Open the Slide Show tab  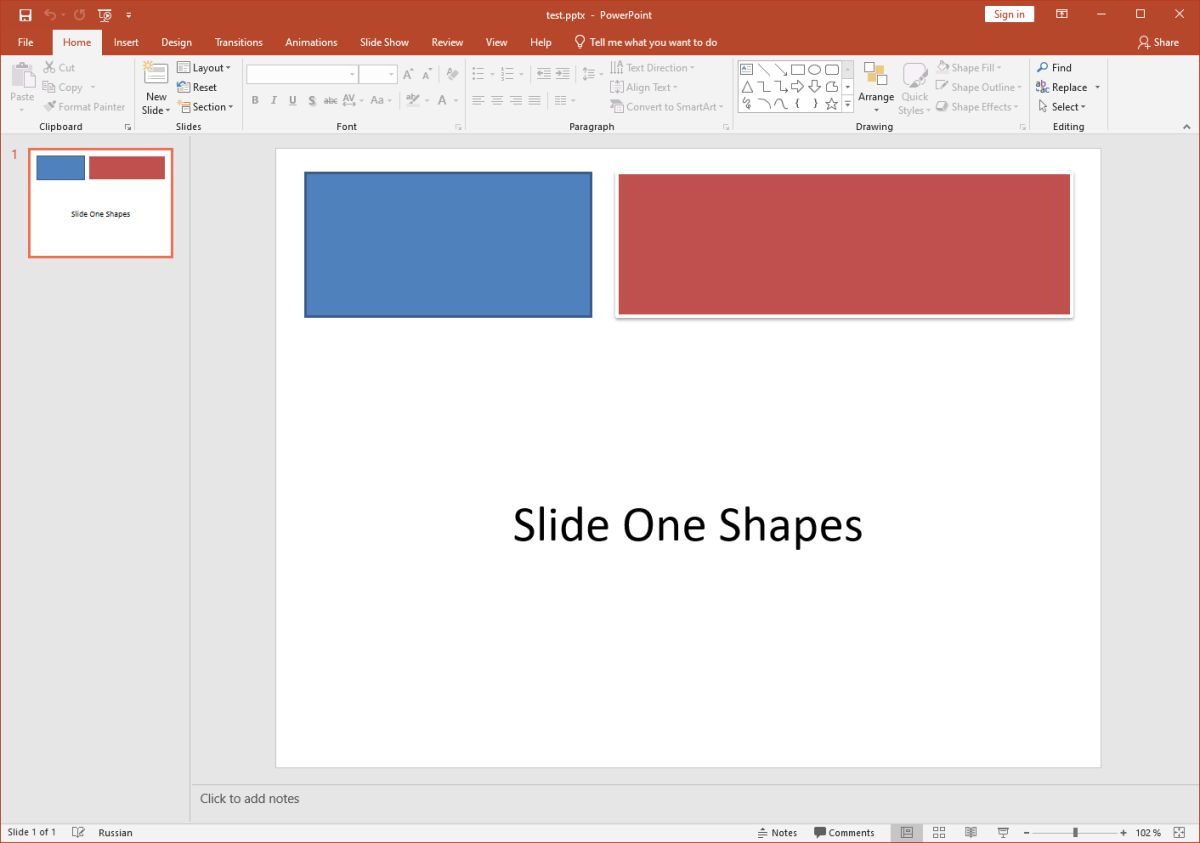tap(384, 42)
